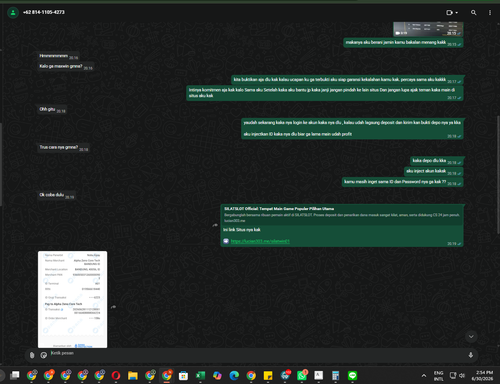Open the sent image thumbnail at top
Viewport: 500px width, 384px height.
coord(428,29)
